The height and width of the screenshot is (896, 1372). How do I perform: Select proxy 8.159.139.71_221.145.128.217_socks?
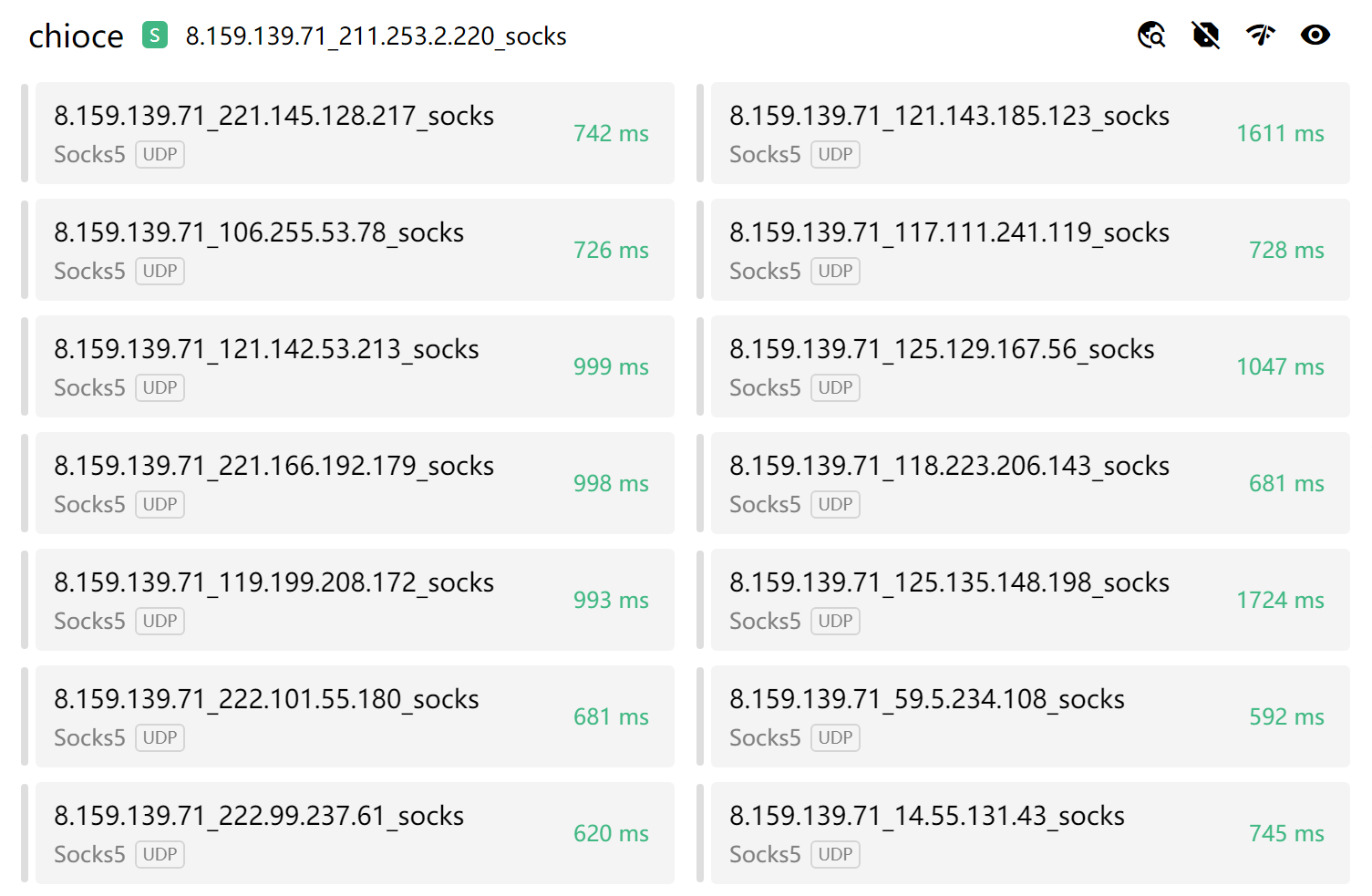[273, 117]
